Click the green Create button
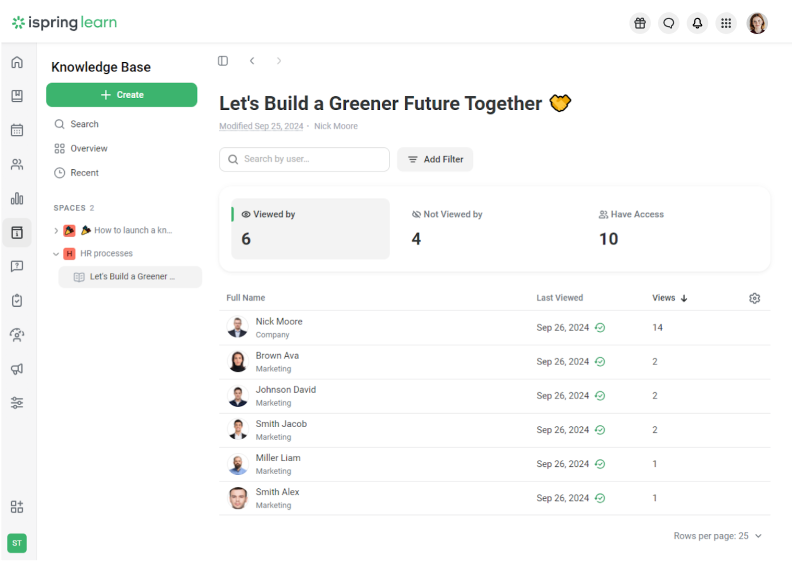 coord(122,95)
